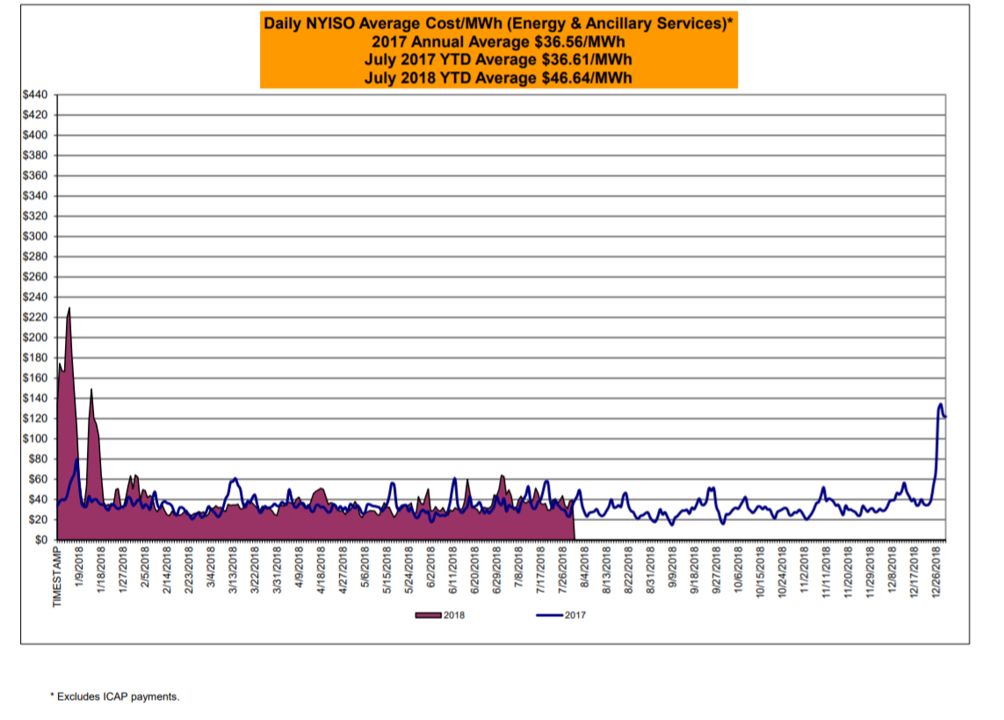Click the $220 y-axis label
Image resolution: width=1004 pixels, height=720 pixels.
click(35, 318)
